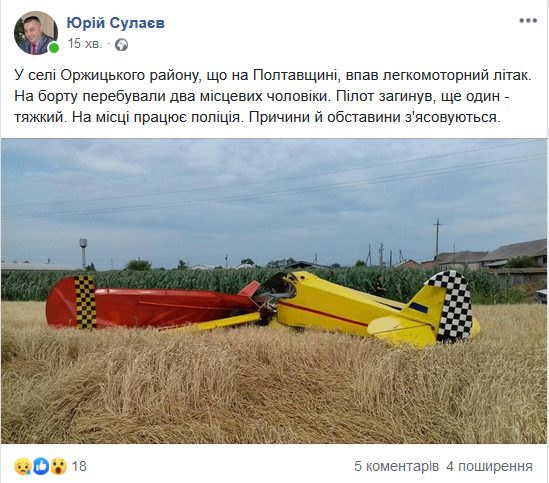Click the word Полтавщині in post text
This screenshot has width=549, height=483.
[x=295, y=75]
